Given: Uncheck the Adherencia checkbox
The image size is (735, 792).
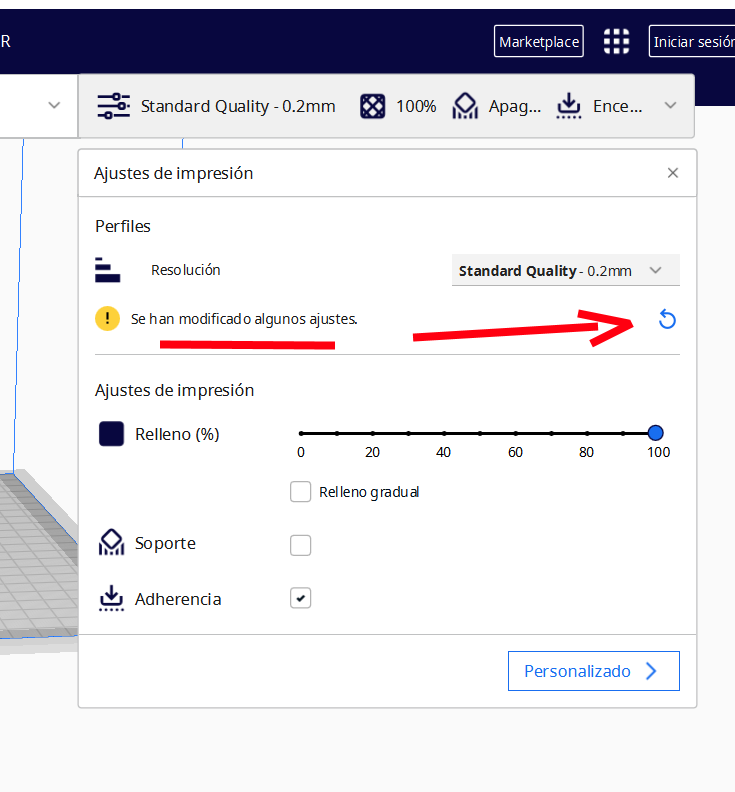Looking at the screenshot, I should tap(301, 599).
